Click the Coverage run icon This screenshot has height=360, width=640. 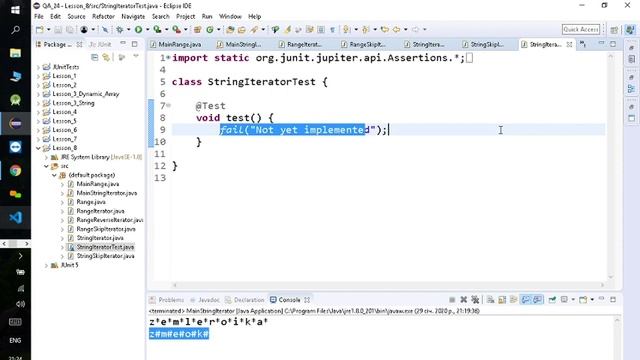[157, 29]
